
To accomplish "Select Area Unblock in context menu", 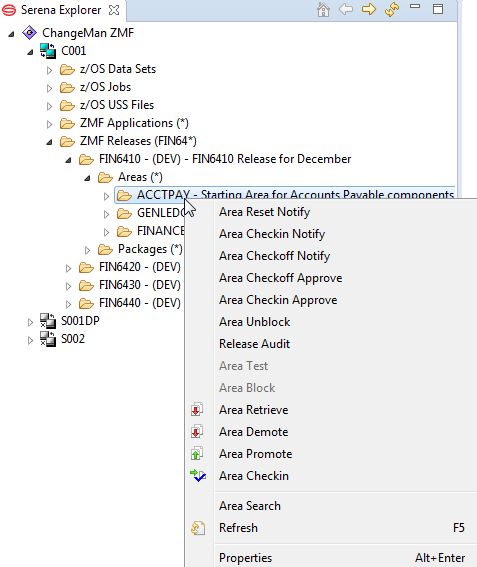I will [255, 322].
